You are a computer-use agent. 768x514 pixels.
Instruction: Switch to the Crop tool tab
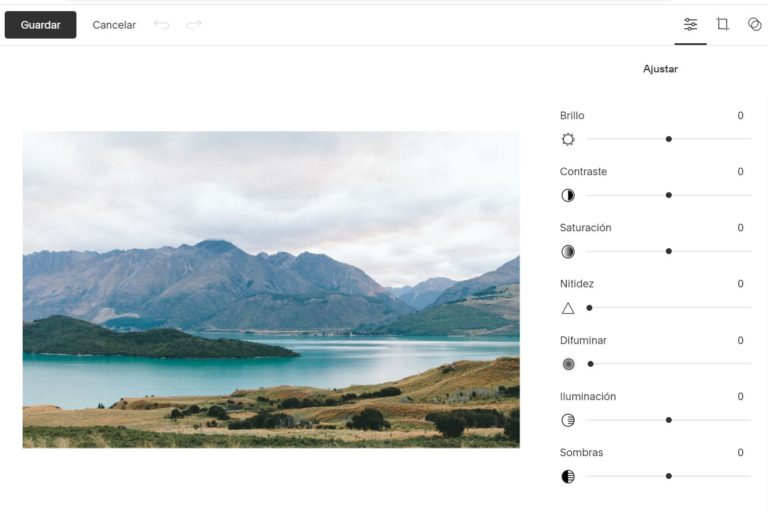tap(722, 24)
